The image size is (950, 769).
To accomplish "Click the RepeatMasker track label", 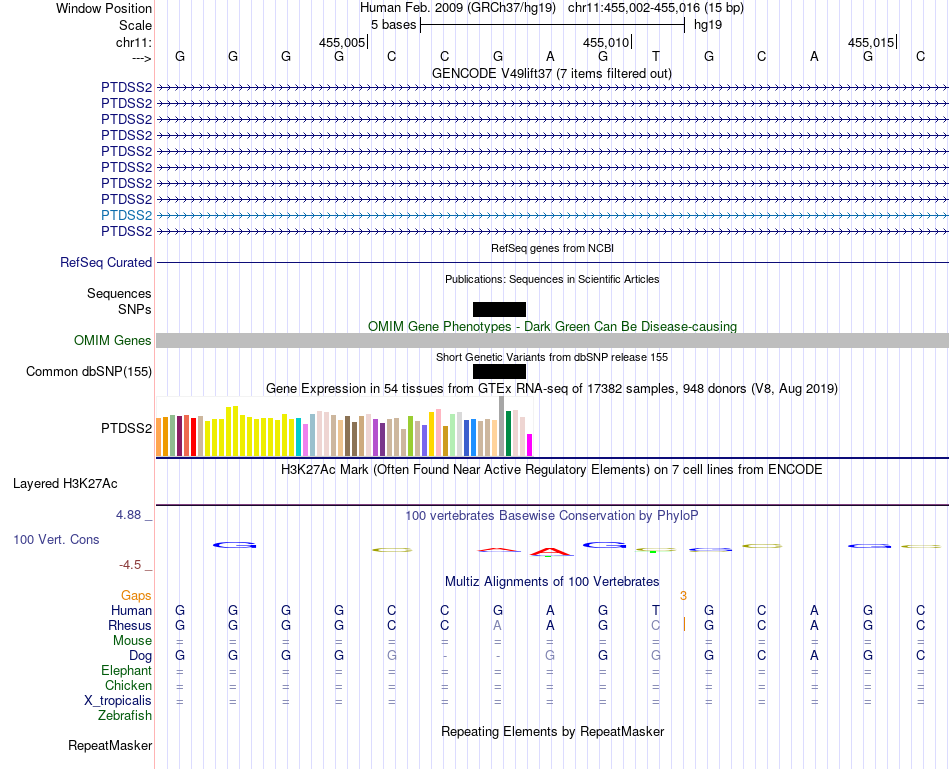I will (x=110, y=745).
